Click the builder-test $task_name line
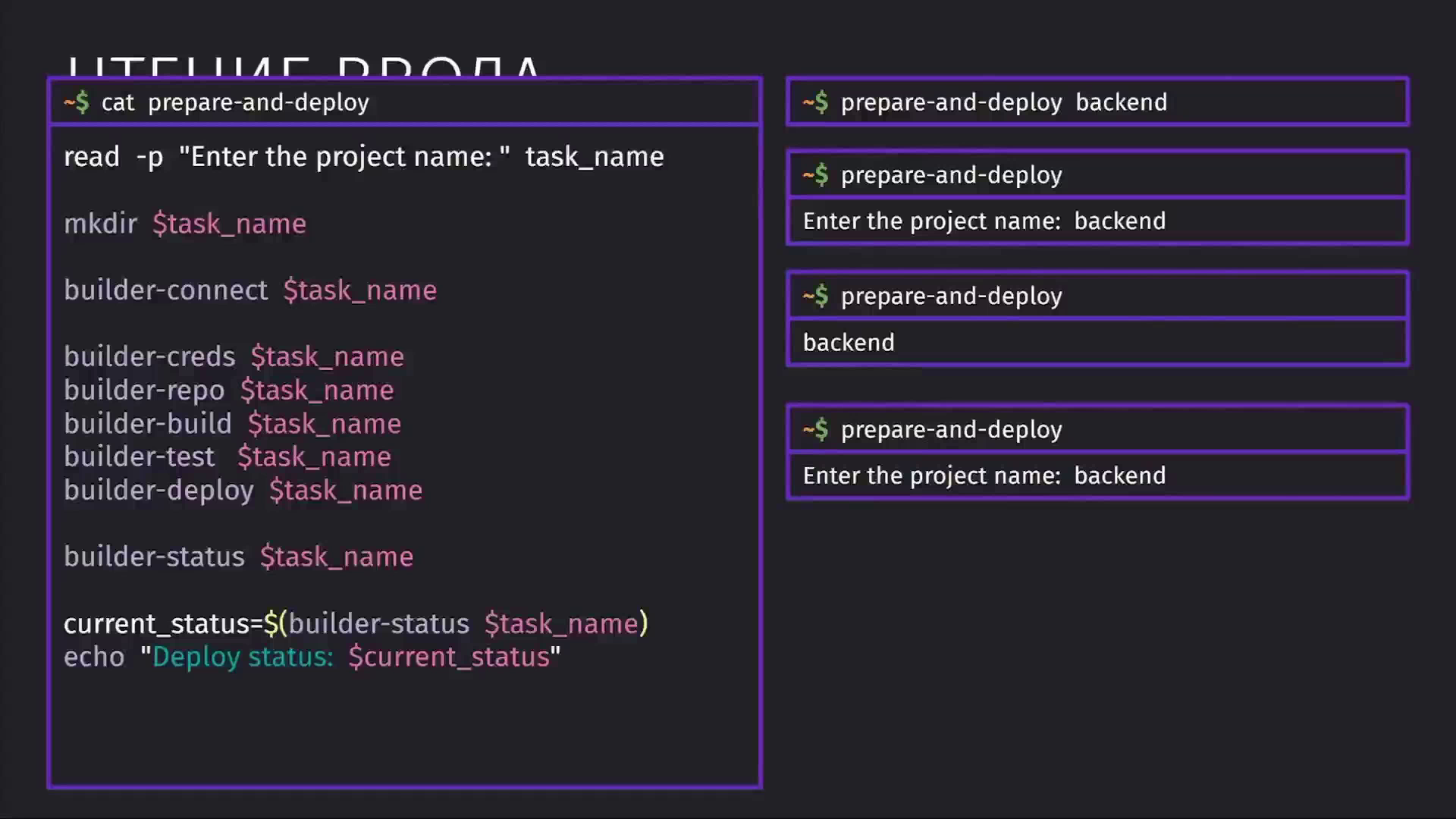1456x819 pixels. 227,457
